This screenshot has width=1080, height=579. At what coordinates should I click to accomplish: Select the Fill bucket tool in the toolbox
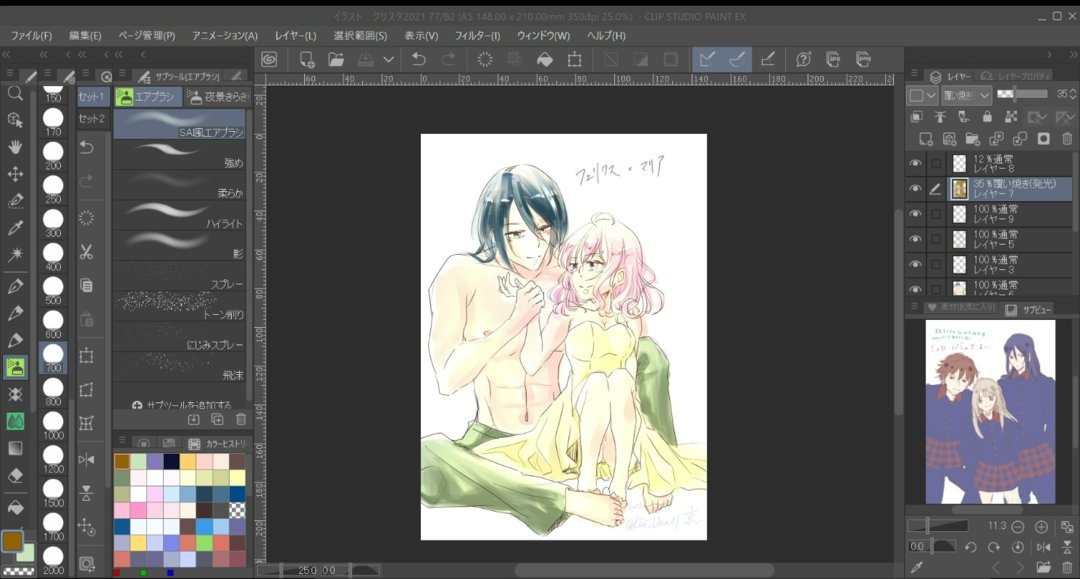click(x=14, y=507)
